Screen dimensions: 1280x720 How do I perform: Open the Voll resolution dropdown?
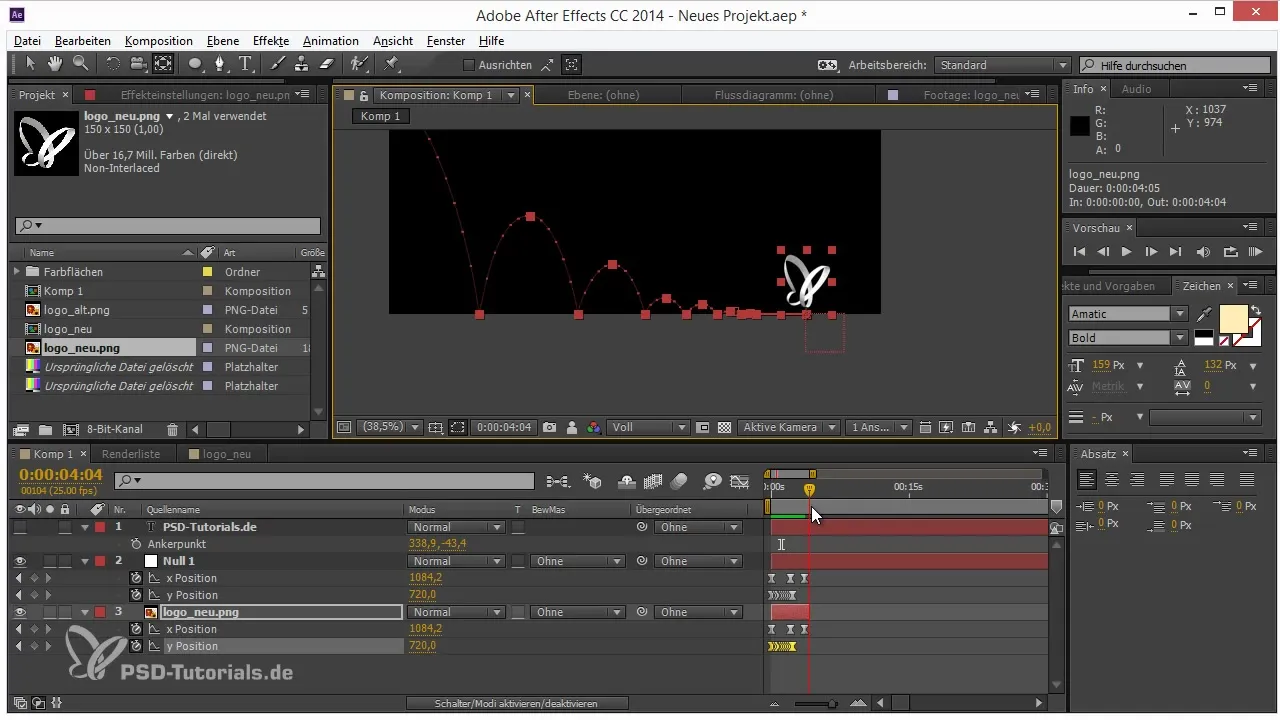coord(650,427)
